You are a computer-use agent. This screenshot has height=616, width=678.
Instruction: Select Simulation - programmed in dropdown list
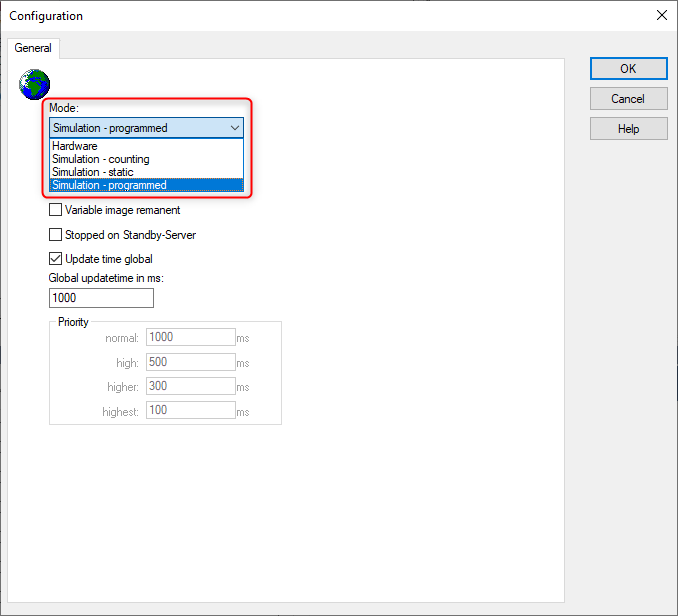[146, 185]
